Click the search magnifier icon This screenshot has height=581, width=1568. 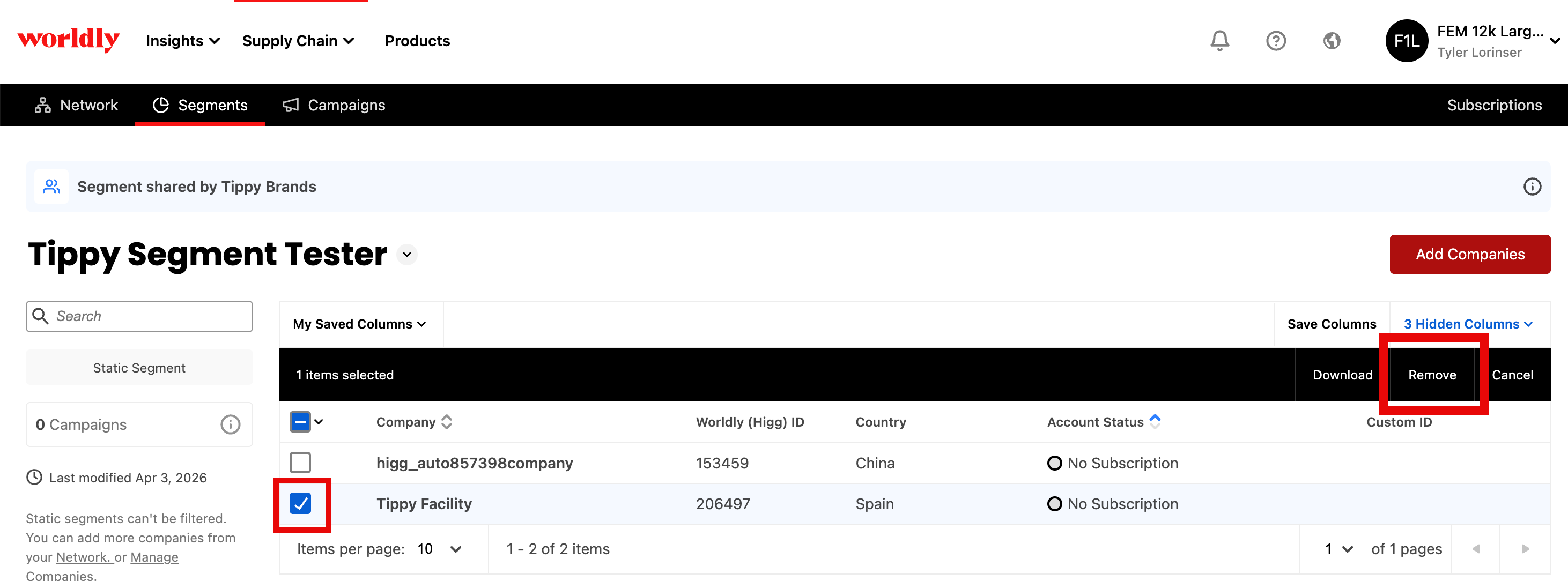point(41,316)
